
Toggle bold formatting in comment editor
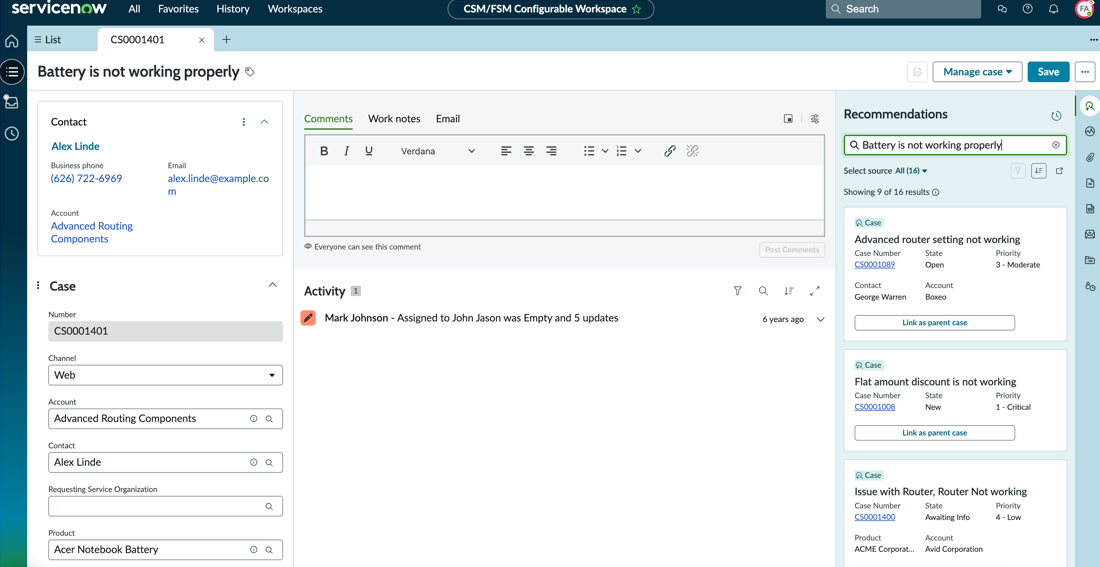click(324, 151)
